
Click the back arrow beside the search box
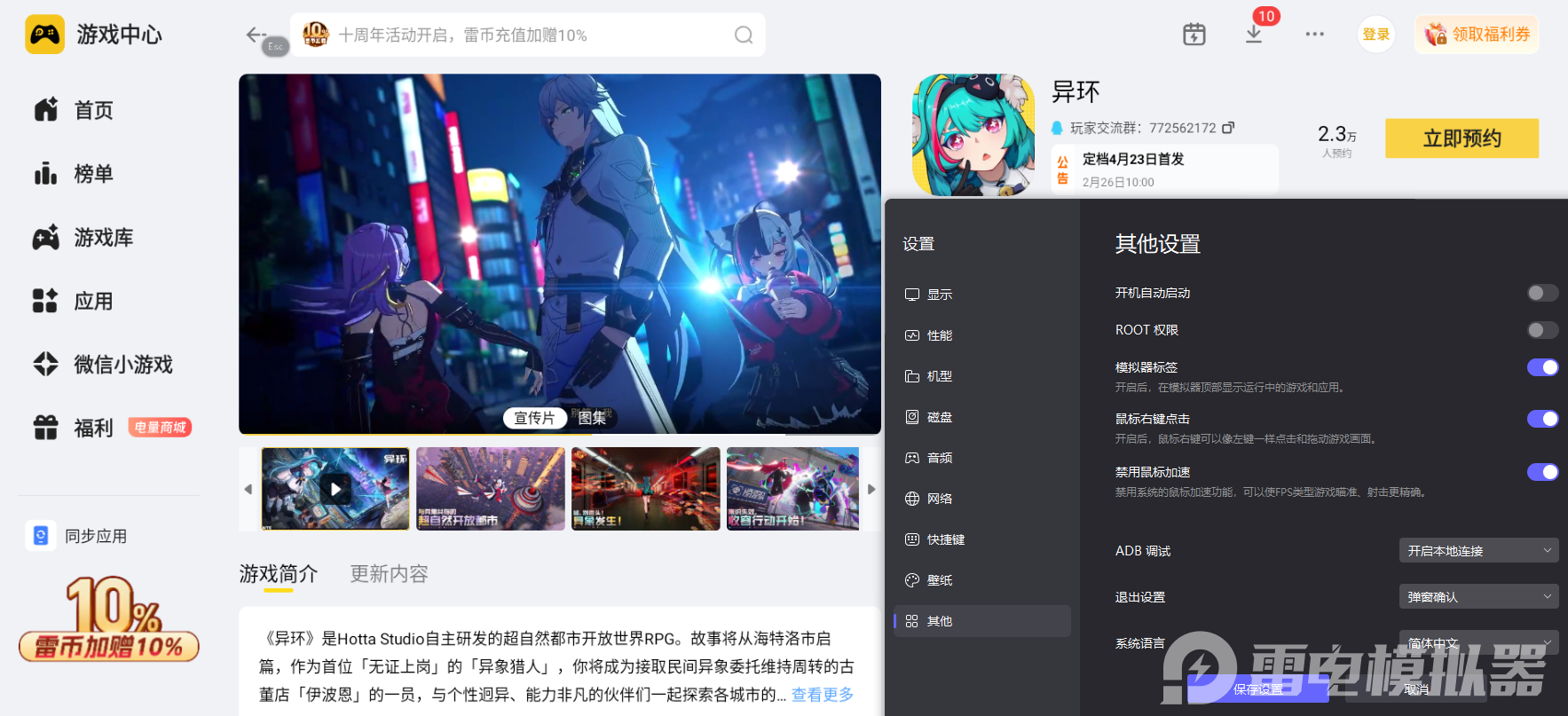coord(256,35)
